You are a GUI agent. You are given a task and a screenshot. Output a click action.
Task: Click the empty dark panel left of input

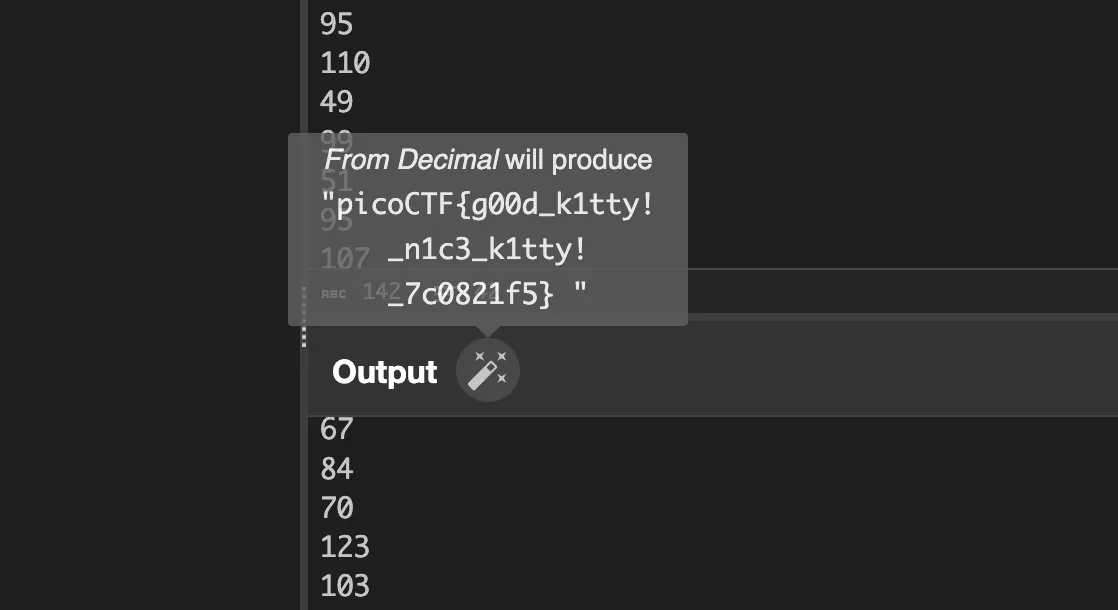[x=148, y=300]
